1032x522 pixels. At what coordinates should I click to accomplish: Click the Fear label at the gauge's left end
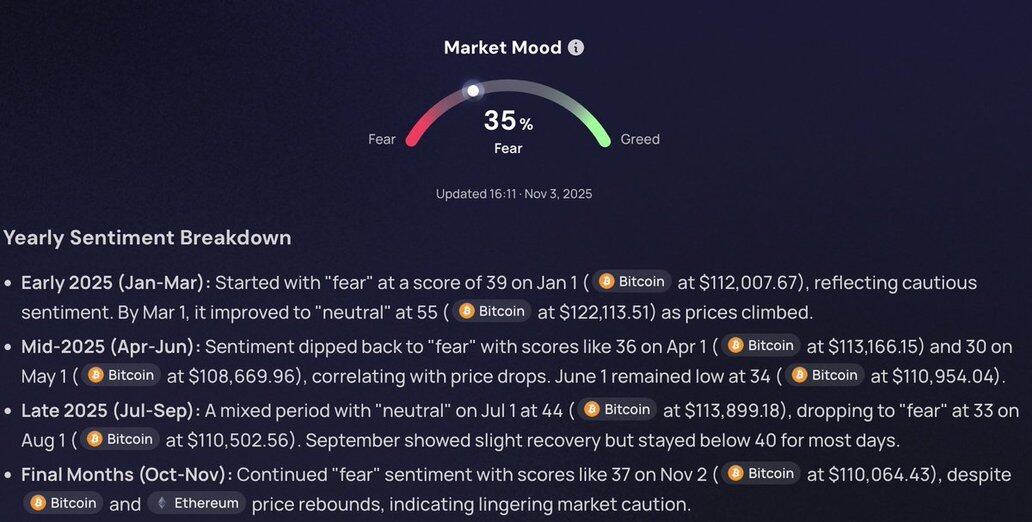pyautogui.click(x=382, y=139)
